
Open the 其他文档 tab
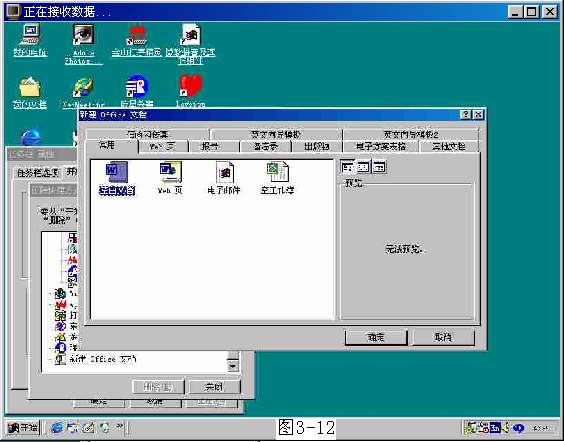pyautogui.click(x=449, y=146)
